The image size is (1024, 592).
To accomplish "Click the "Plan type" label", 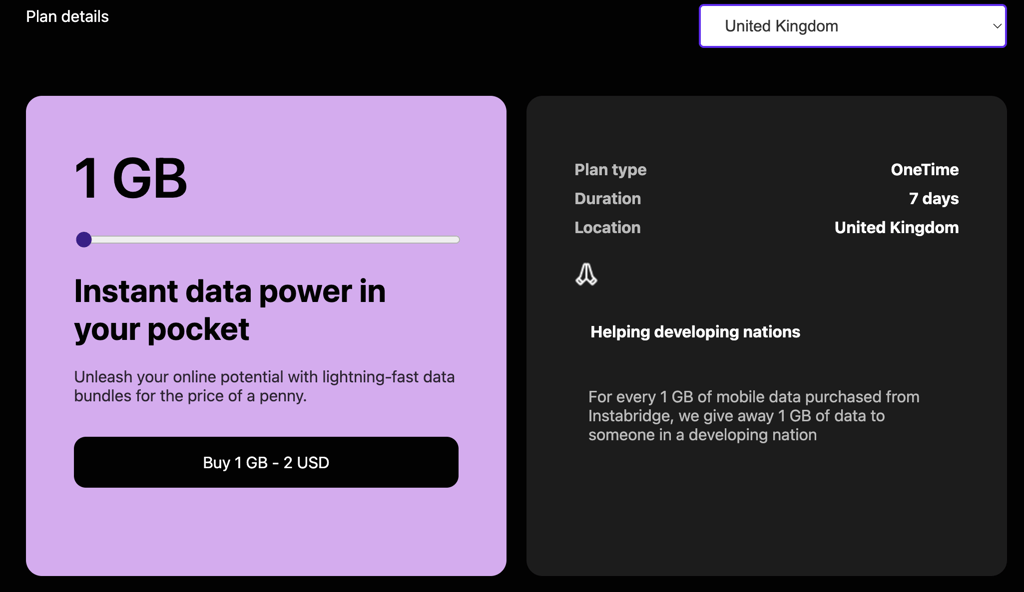I will (x=611, y=169).
